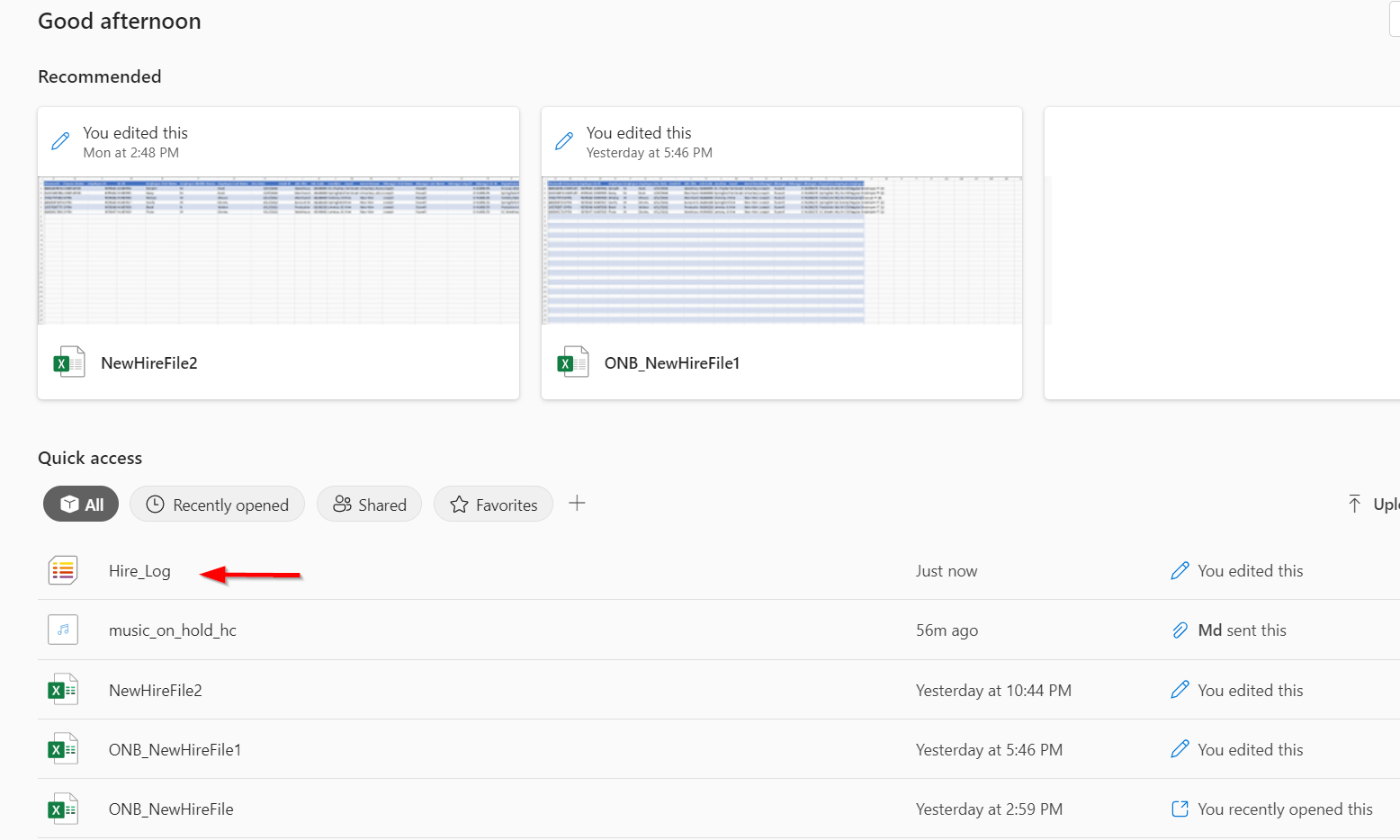The width and height of the screenshot is (1400, 840).
Task: Click the 'Just now' timestamp for Hire_Log
Action: point(947,571)
